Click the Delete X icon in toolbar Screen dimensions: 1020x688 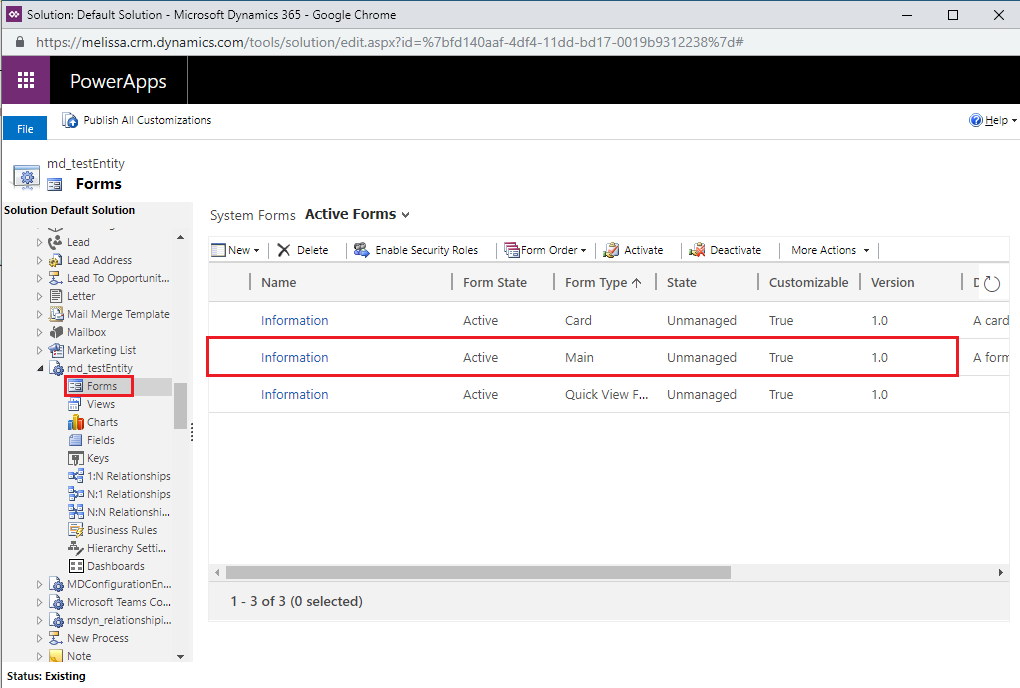(284, 250)
